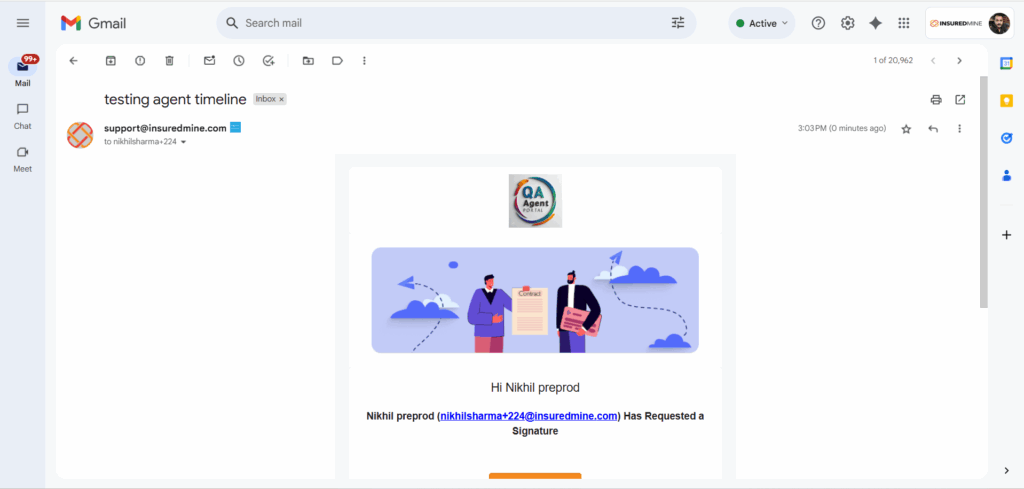The image size is (1024, 489).
Task: Expand recipient details arrow
Action: 184,142
